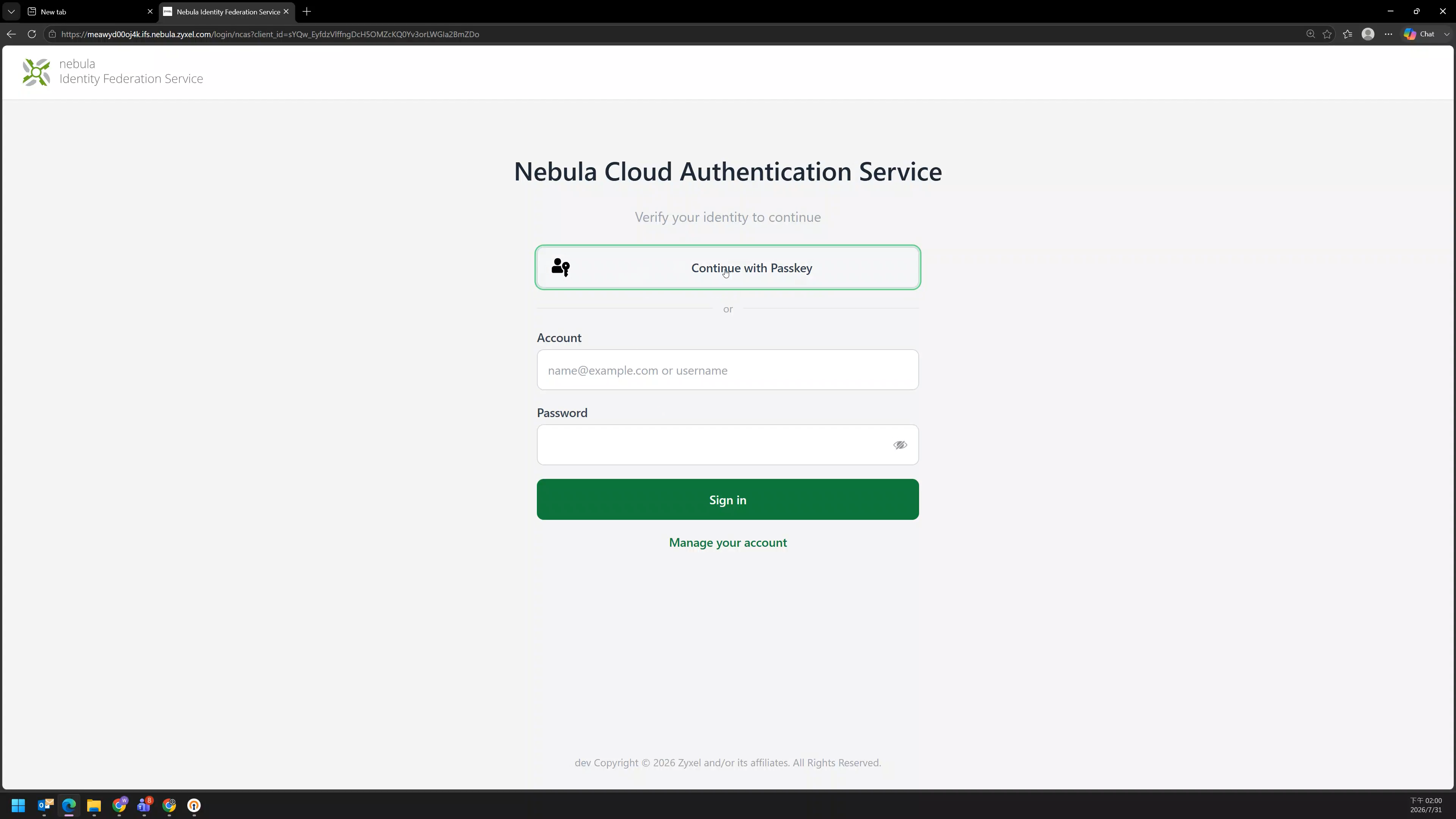Open the zoom magnifier in address bar
The width and height of the screenshot is (1456, 819).
[x=1310, y=35]
